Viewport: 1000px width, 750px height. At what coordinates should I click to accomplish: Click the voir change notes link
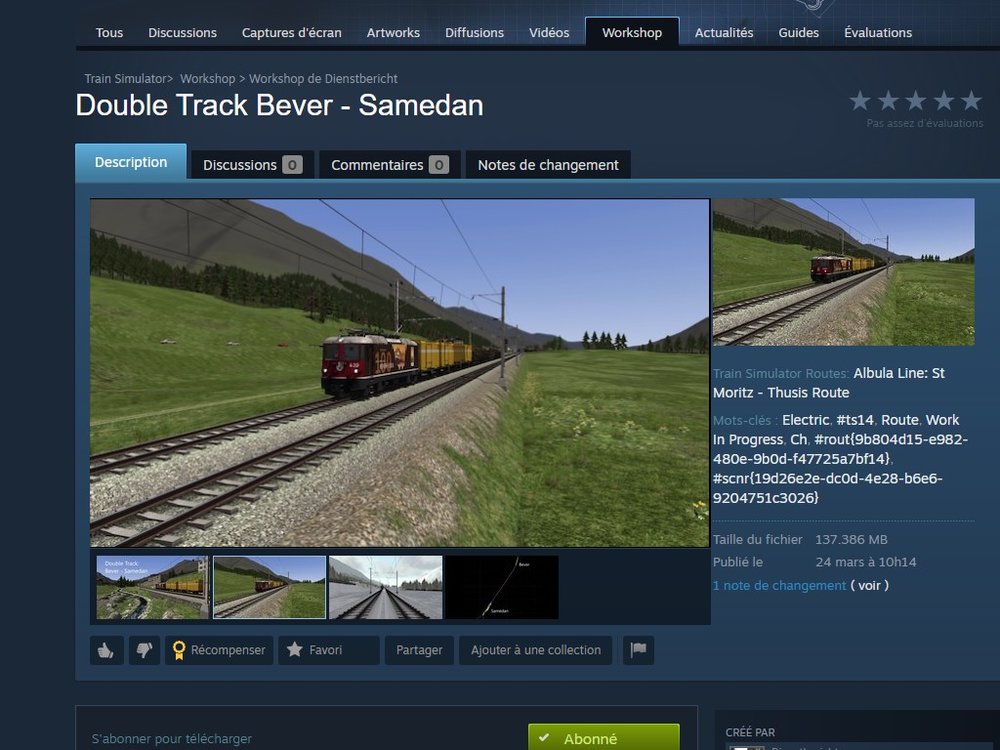869,585
